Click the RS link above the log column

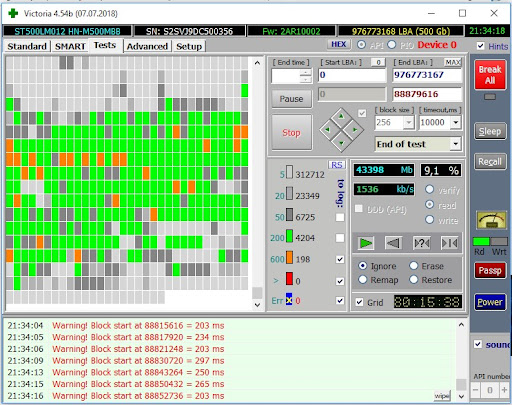pyautogui.click(x=337, y=165)
